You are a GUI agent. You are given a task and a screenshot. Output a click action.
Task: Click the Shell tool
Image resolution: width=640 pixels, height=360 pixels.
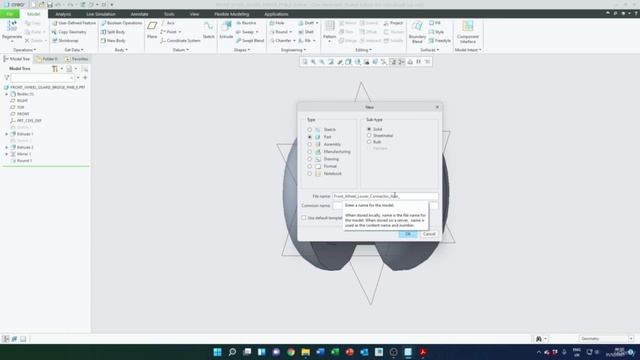(306, 32)
